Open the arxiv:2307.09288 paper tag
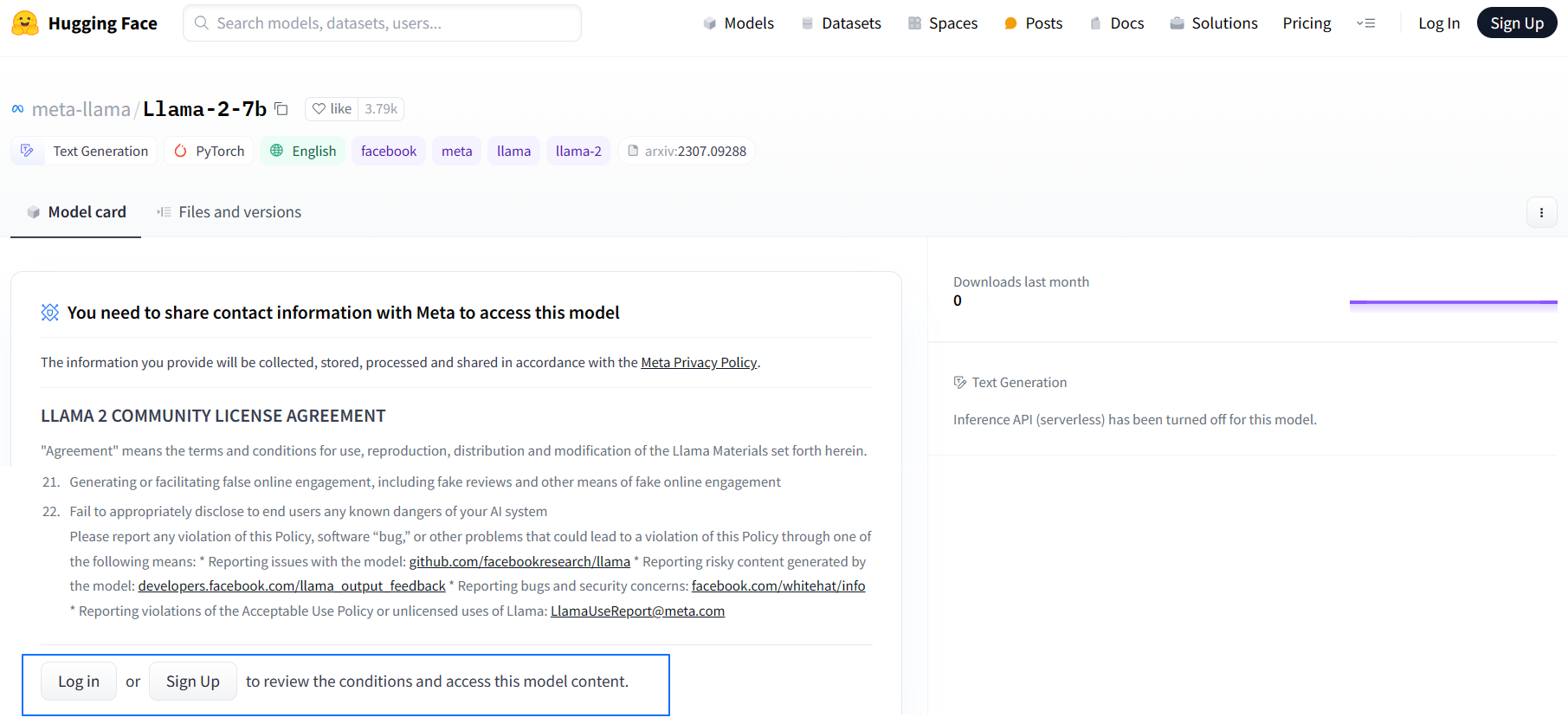Image resolution: width=1568 pixels, height=724 pixels. point(687,151)
